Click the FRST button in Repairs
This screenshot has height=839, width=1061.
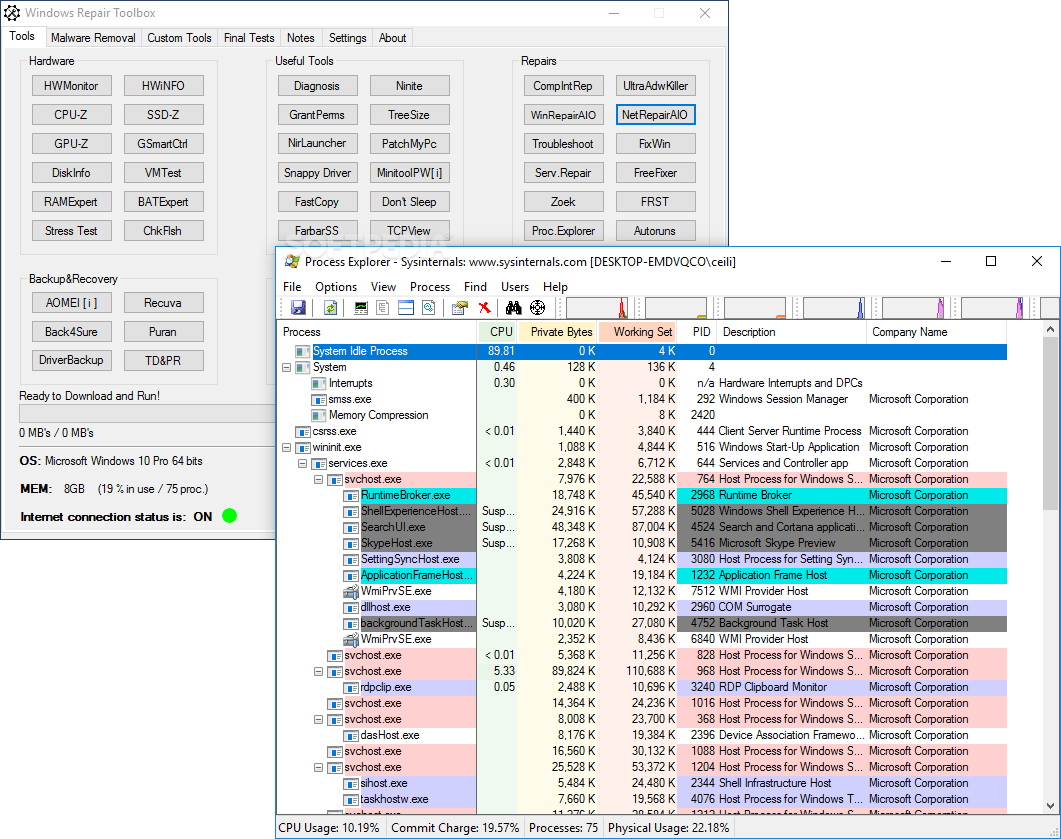point(655,202)
